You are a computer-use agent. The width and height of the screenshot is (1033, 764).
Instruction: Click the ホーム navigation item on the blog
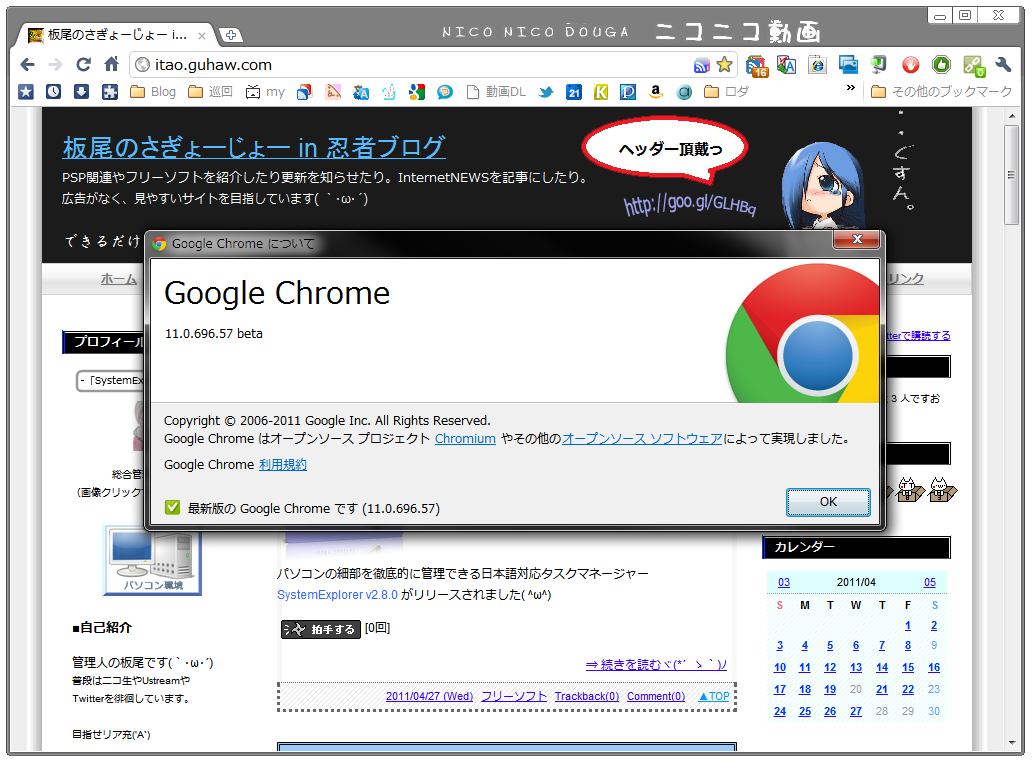click(x=119, y=279)
